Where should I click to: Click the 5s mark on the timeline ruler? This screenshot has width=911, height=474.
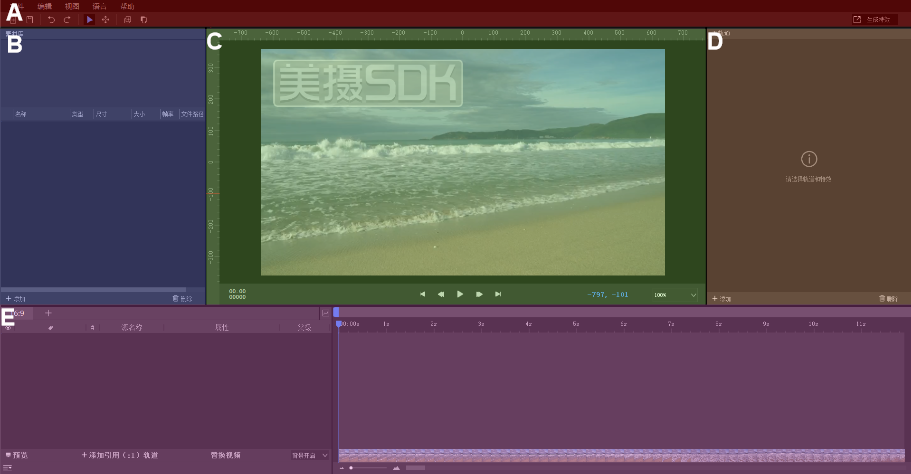tap(576, 324)
